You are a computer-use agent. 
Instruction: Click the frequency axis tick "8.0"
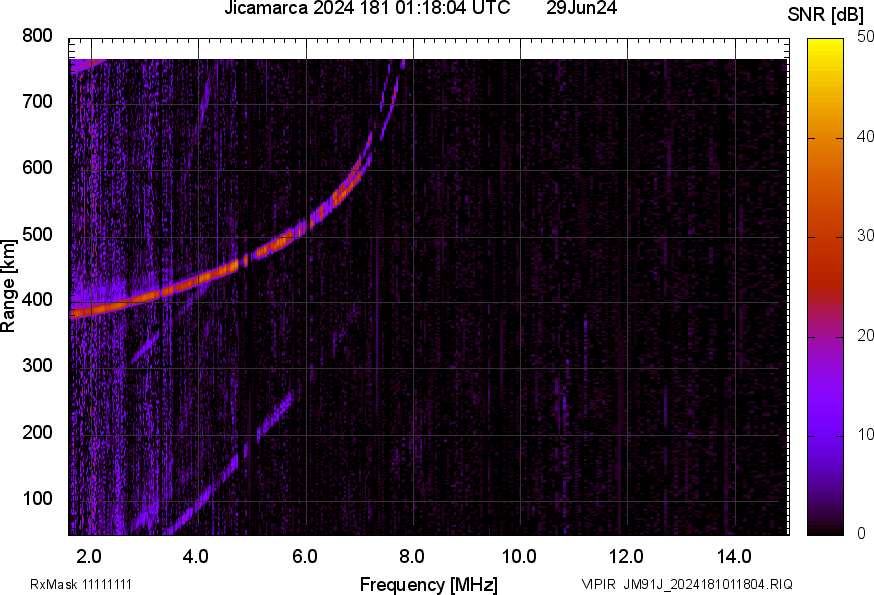(411, 556)
